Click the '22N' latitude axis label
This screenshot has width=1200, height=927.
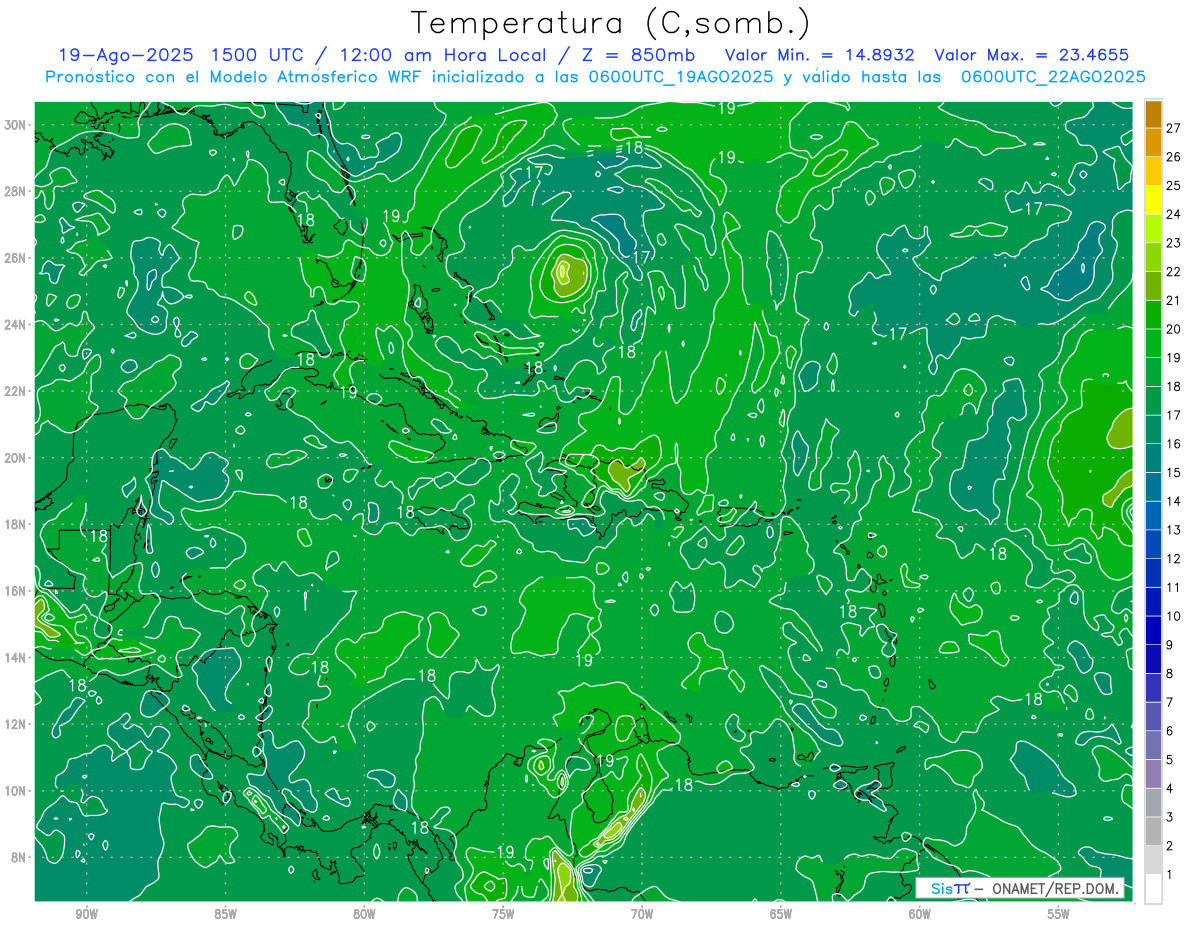point(15,391)
